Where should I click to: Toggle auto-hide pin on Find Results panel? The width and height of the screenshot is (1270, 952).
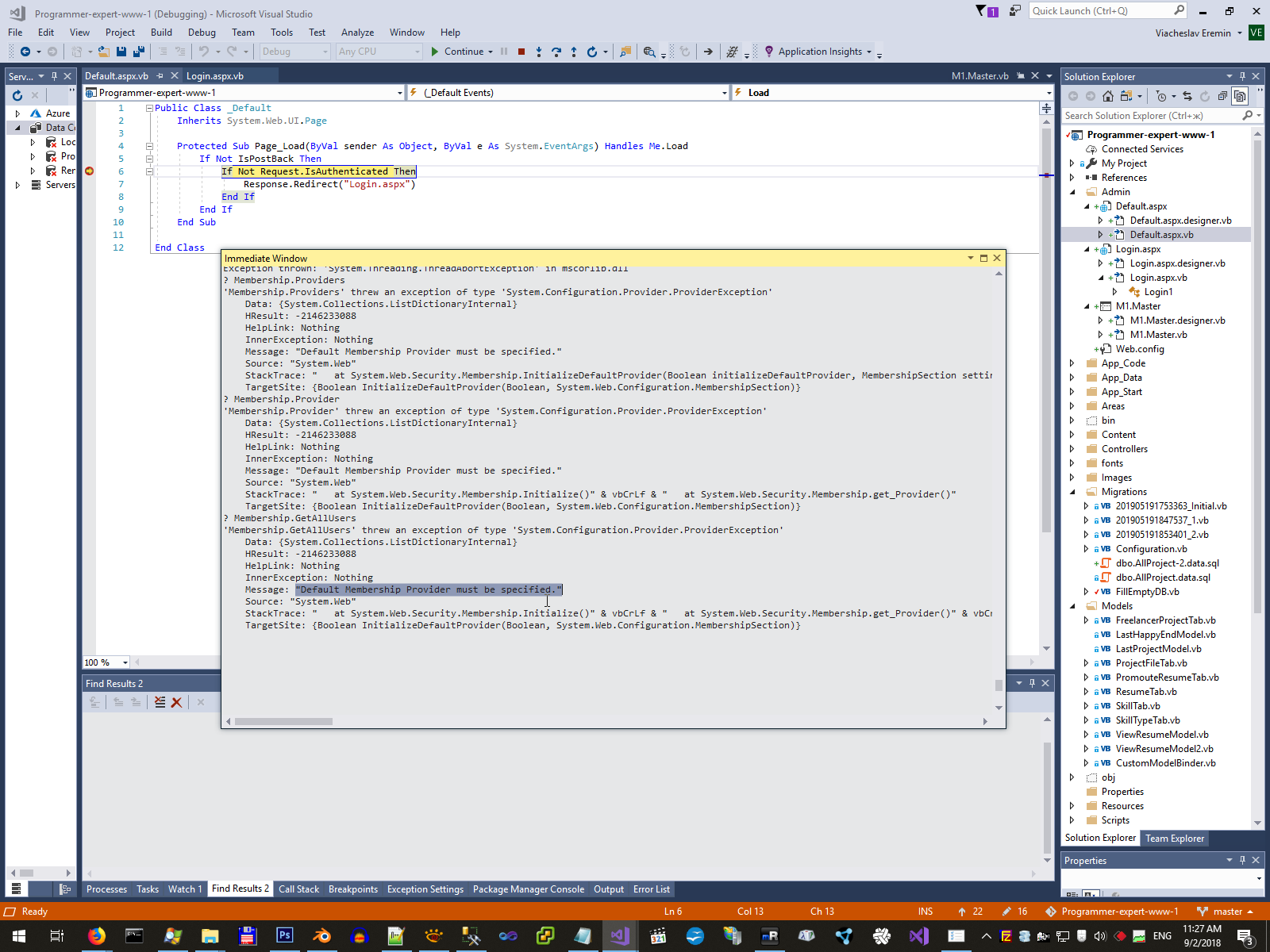1032,683
